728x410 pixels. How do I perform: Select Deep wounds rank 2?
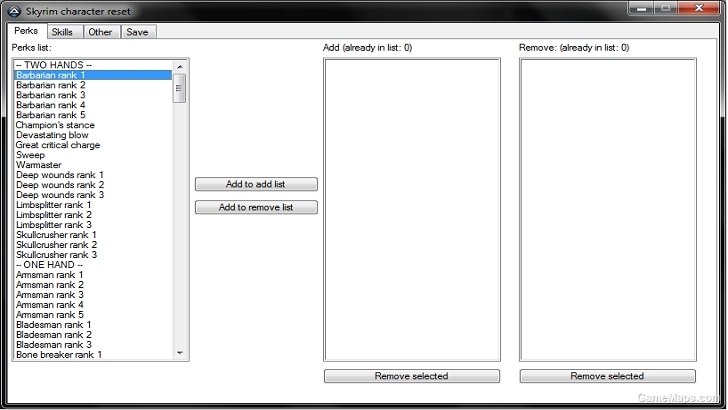(x=60, y=185)
